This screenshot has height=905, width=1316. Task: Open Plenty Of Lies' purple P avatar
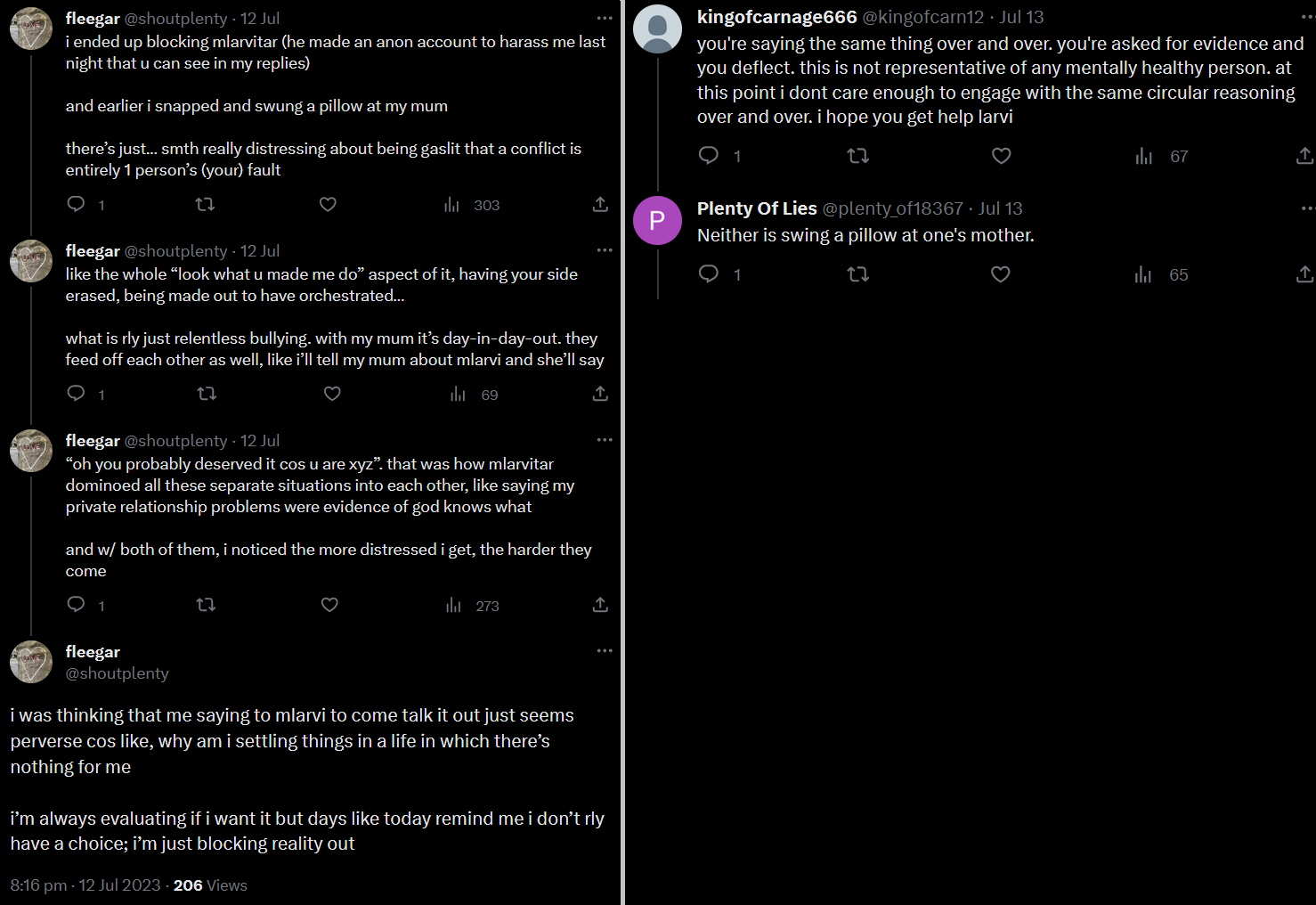pyautogui.click(x=657, y=220)
